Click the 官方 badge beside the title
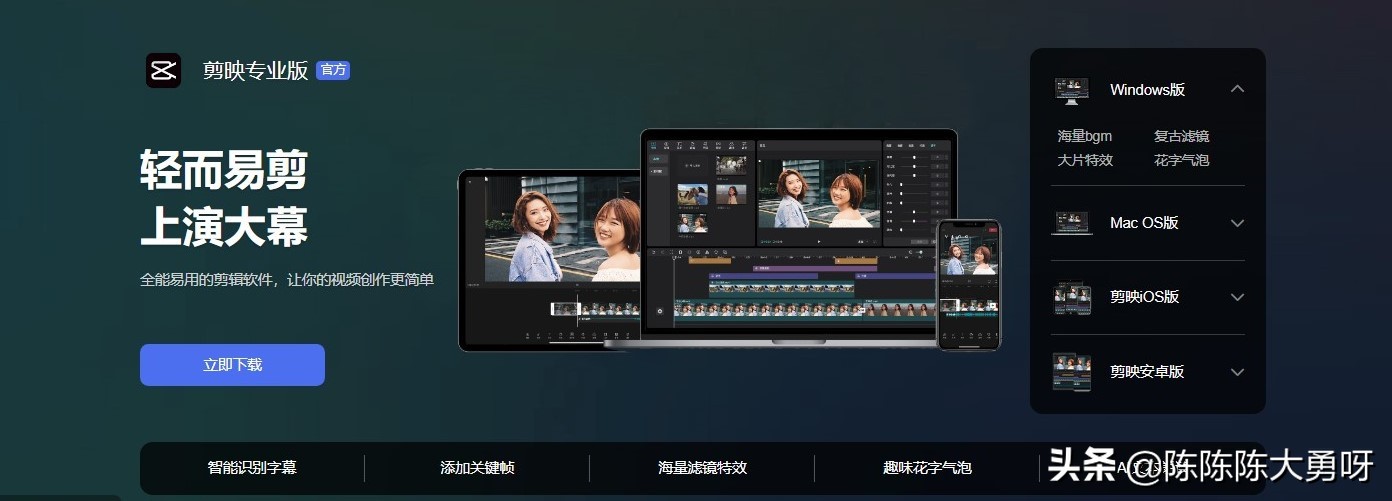 click(333, 71)
